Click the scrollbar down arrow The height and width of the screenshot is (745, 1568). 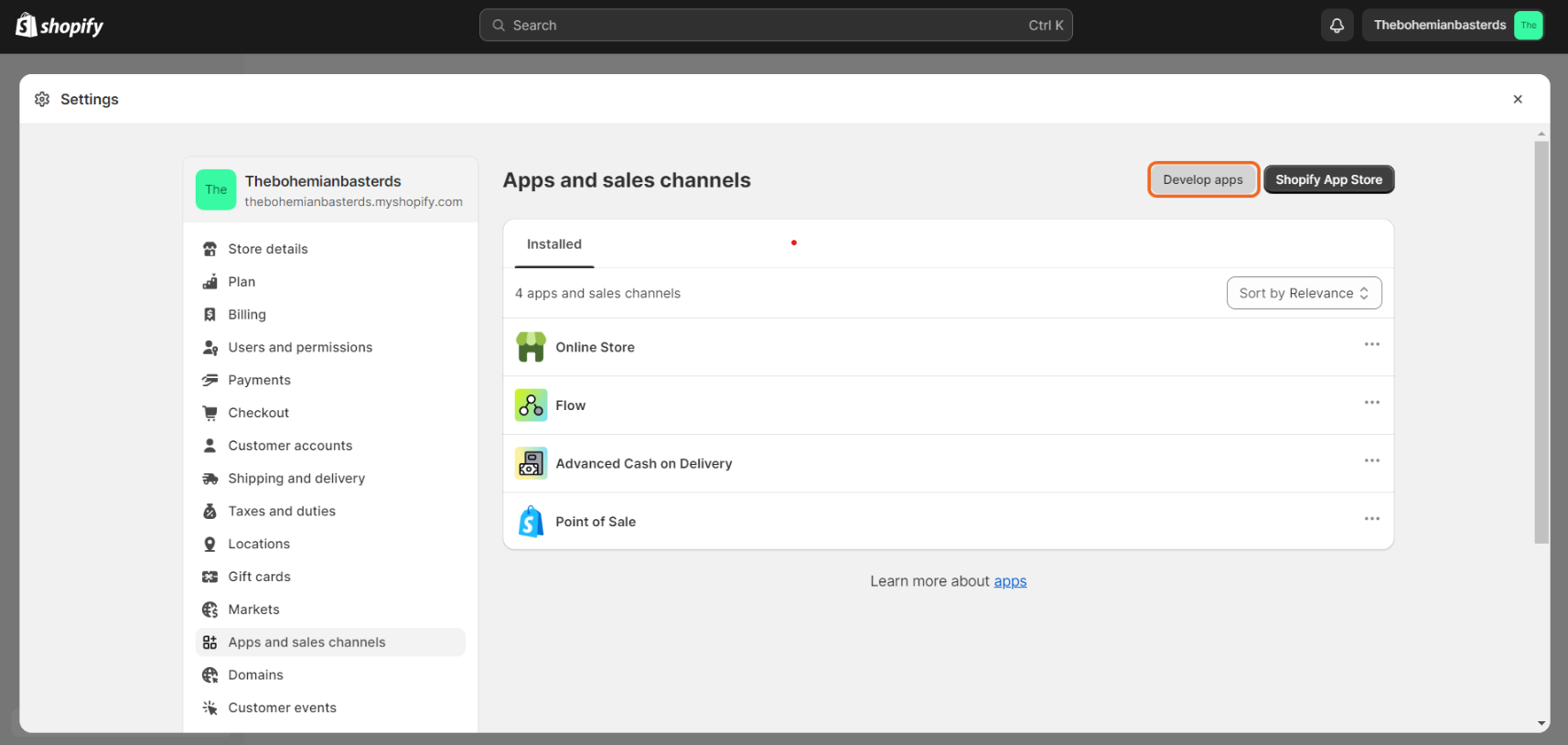point(1541,724)
